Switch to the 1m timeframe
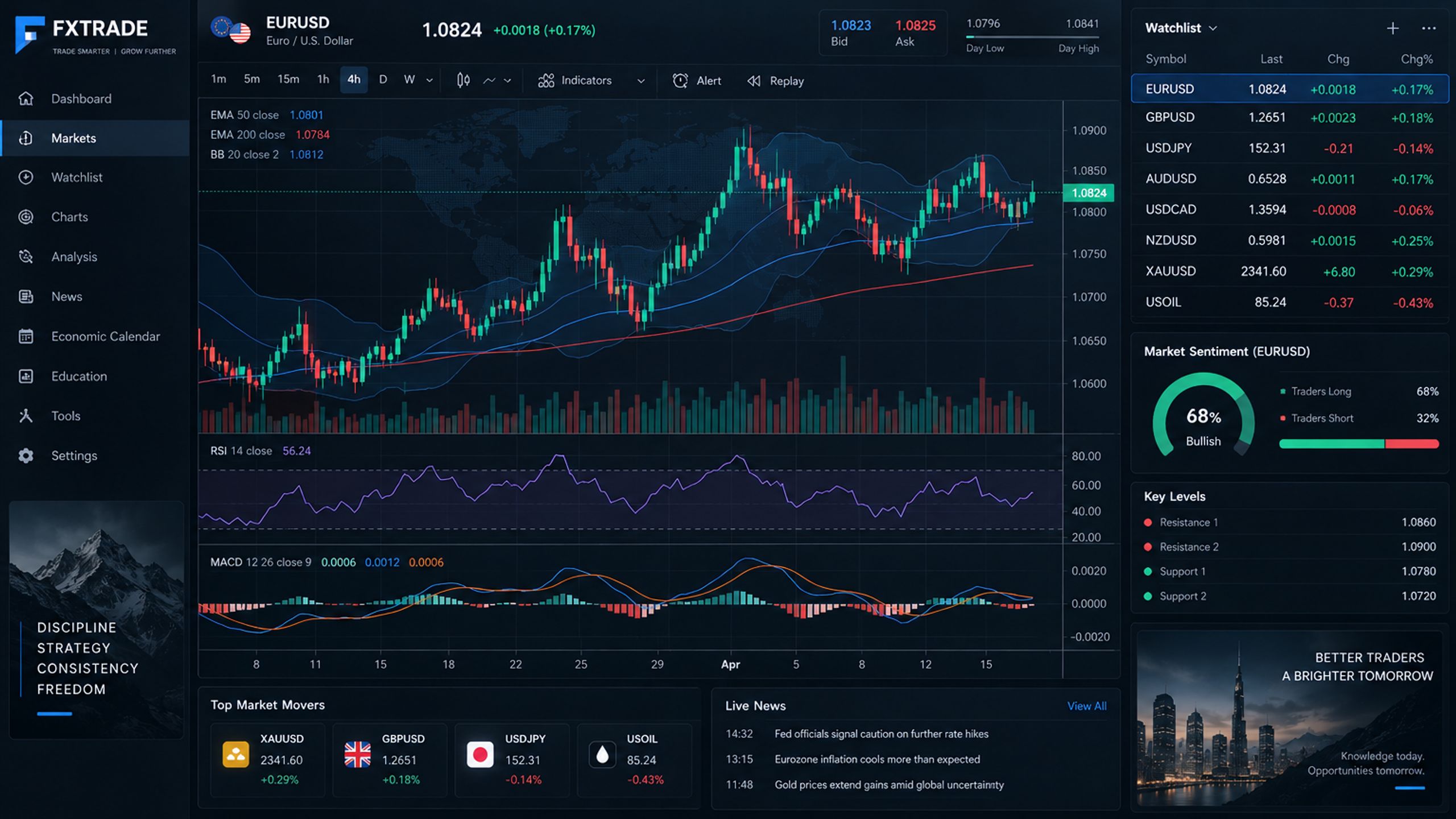 tap(218, 79)
